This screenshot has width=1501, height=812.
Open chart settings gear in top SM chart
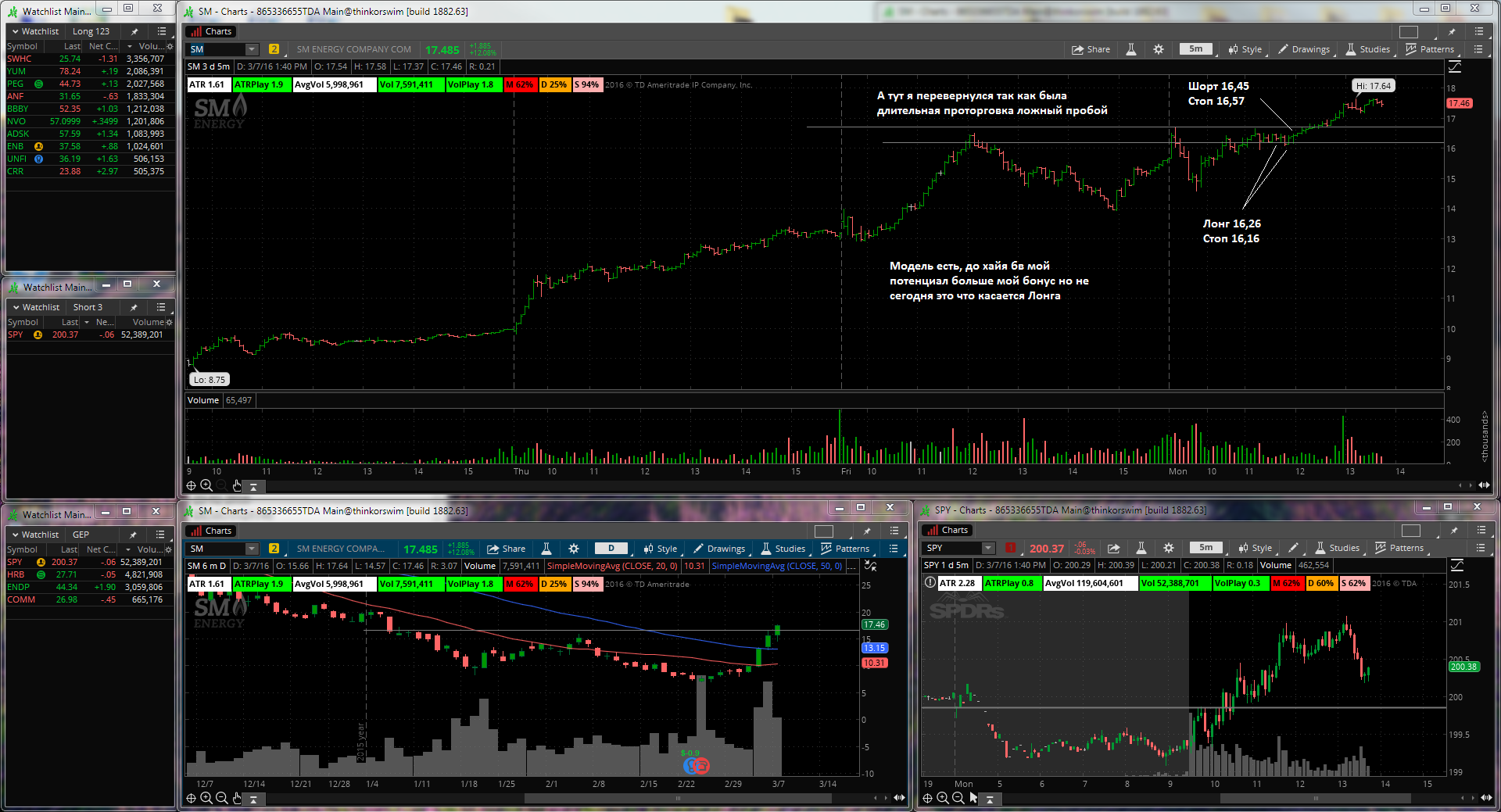1159,49
